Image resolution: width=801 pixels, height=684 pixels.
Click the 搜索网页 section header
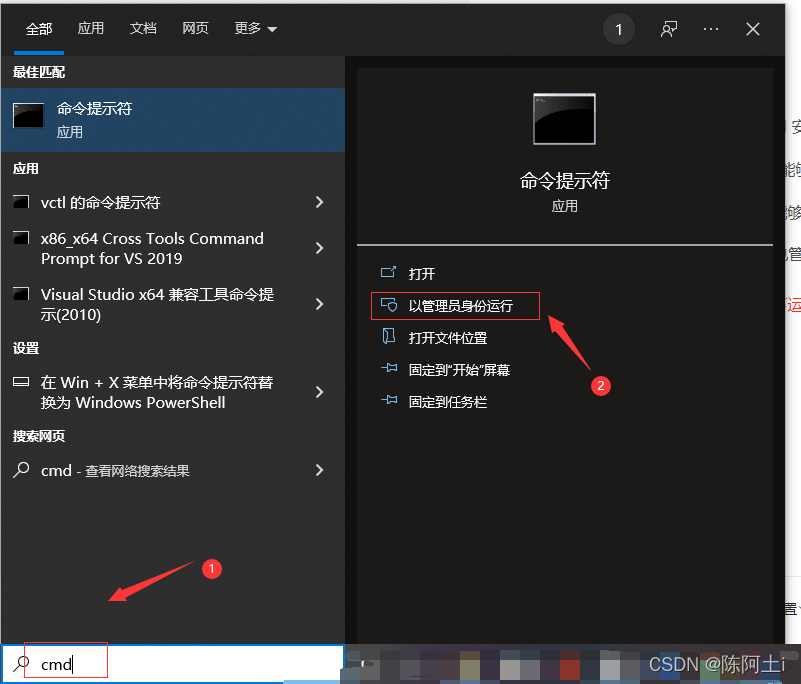point(39,436)
